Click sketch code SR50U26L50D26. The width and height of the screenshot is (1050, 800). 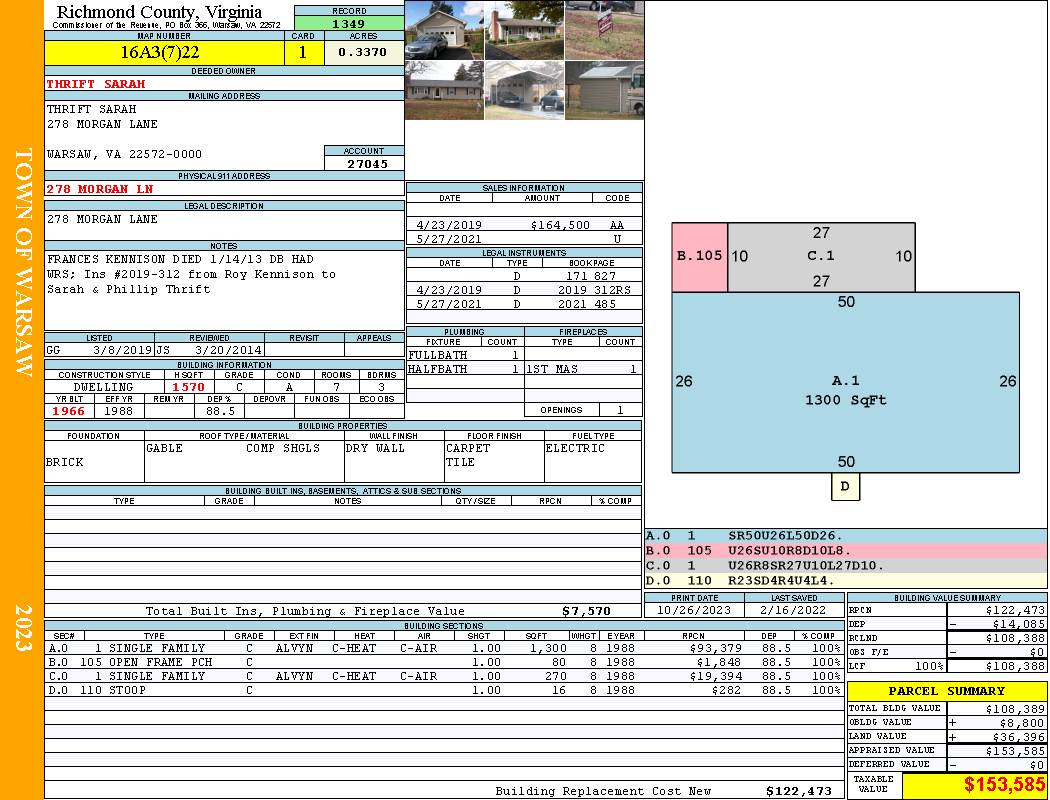pos(785,536)
